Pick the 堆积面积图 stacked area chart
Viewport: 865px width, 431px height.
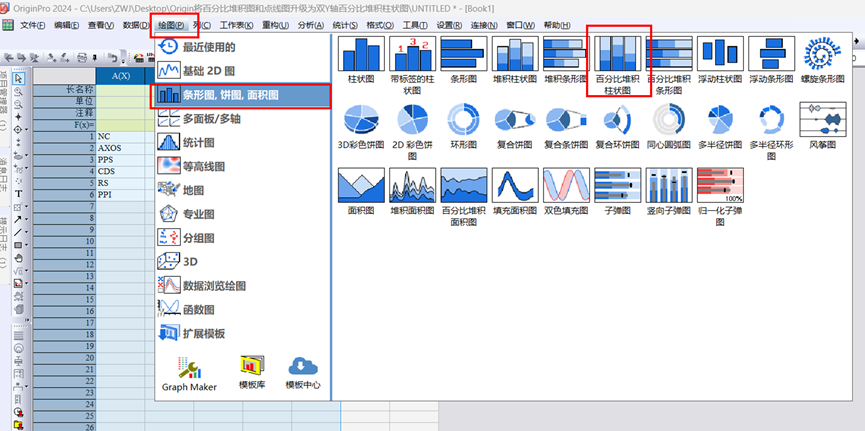[x=412, y=192]
